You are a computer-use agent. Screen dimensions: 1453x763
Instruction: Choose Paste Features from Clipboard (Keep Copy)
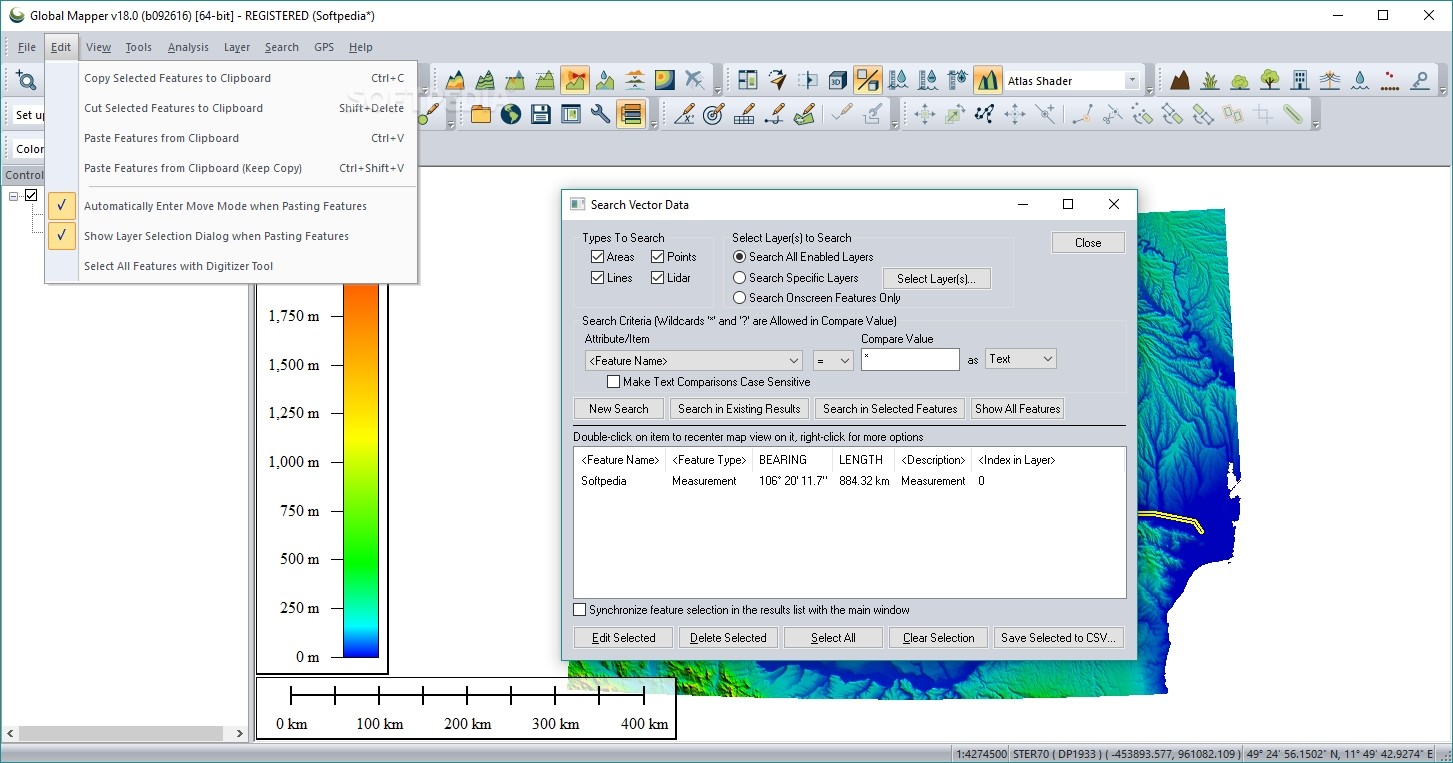coord(231,168)
